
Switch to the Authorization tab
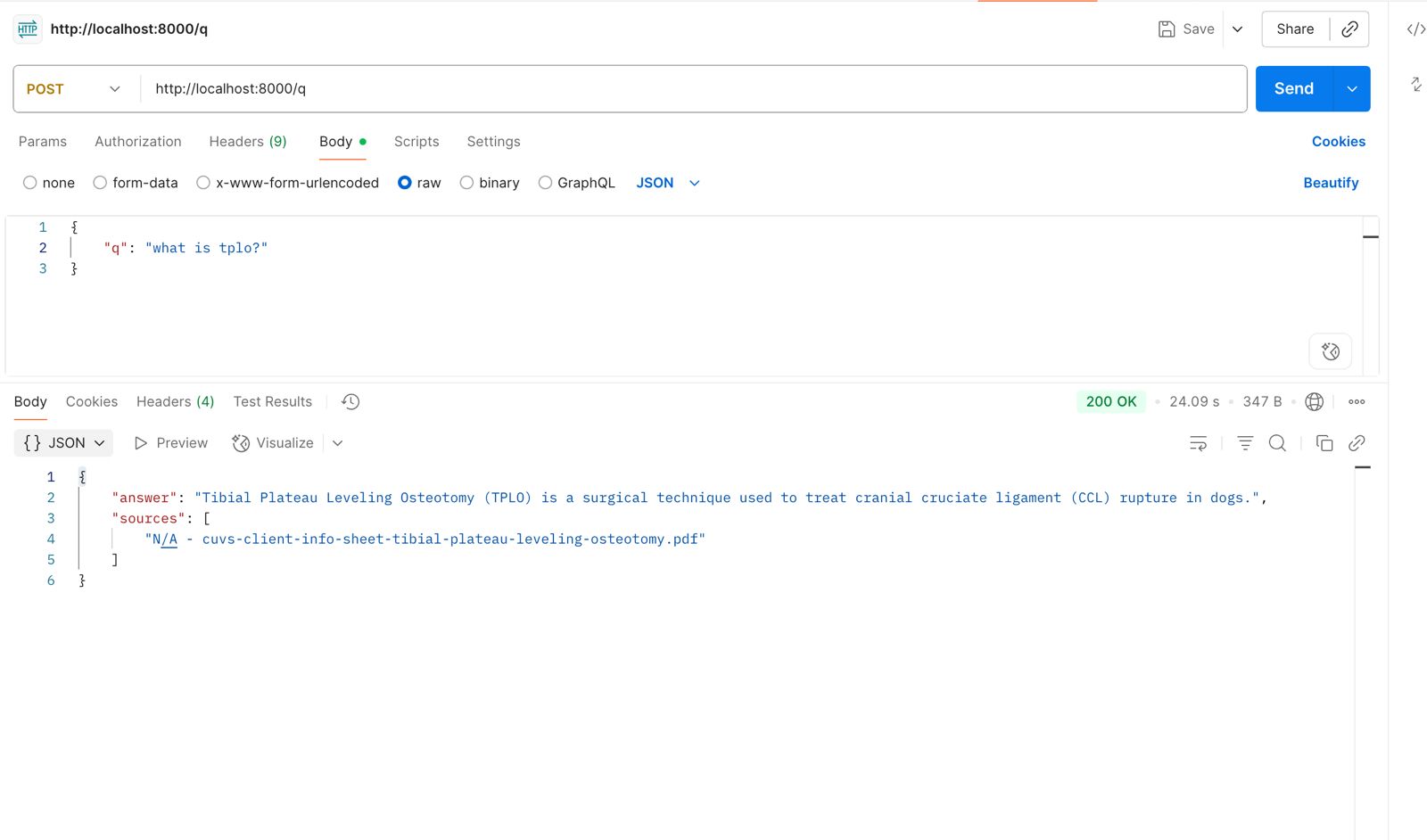pyautogui.click(x=138, y=142)
